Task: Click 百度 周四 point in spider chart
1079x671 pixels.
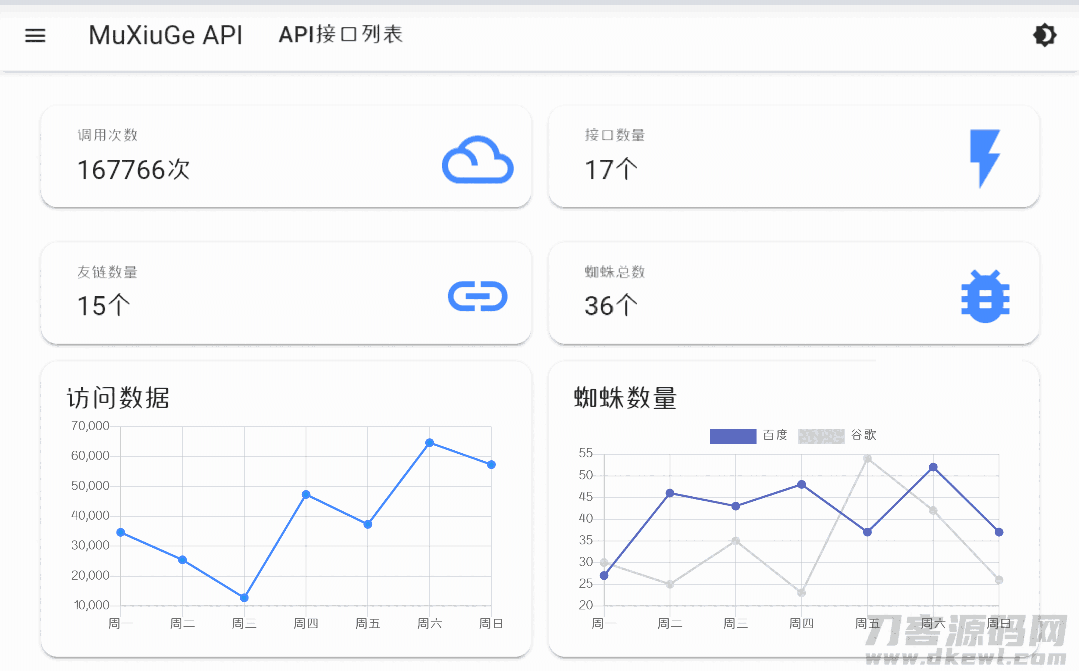Action: [802, 484]
